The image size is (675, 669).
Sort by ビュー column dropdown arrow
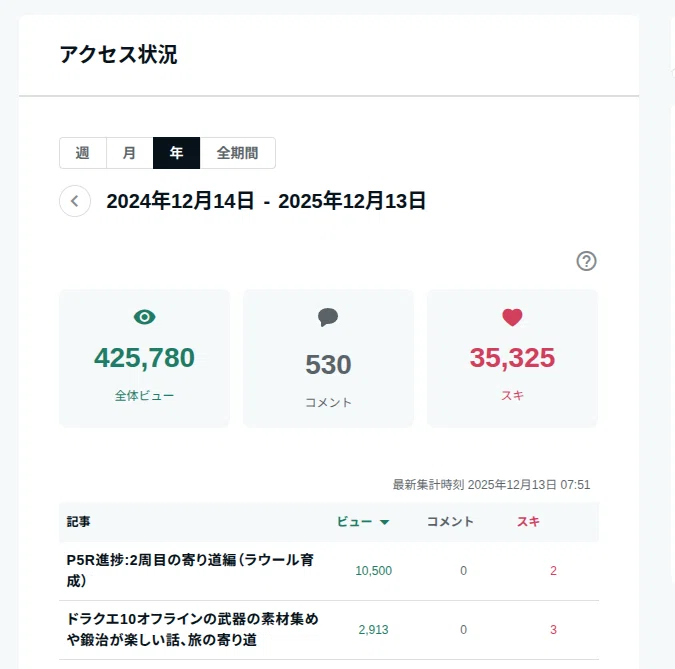click(384, 522)
